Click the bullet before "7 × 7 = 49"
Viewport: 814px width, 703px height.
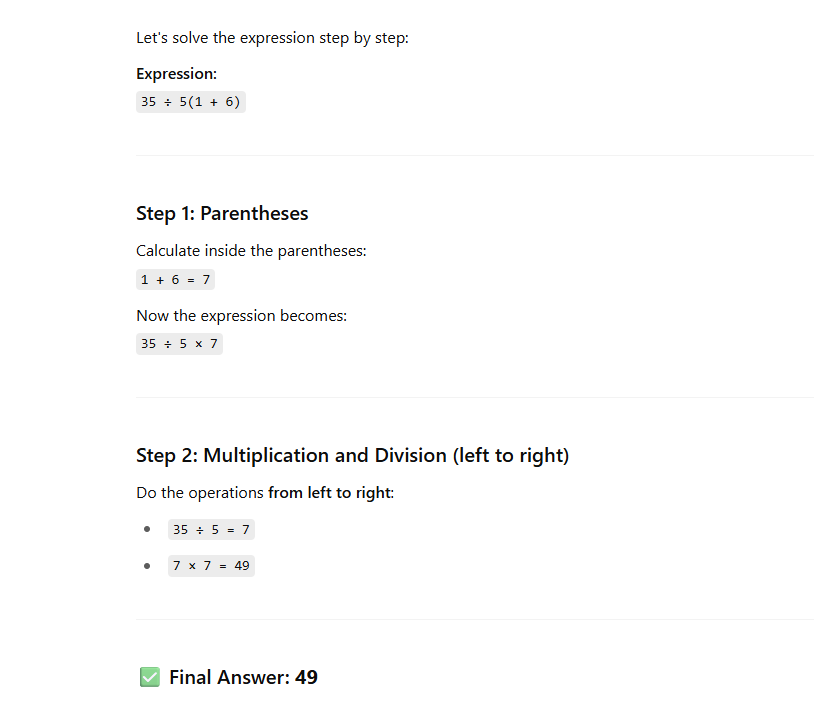pyautogui.click(x=147, y=566)
